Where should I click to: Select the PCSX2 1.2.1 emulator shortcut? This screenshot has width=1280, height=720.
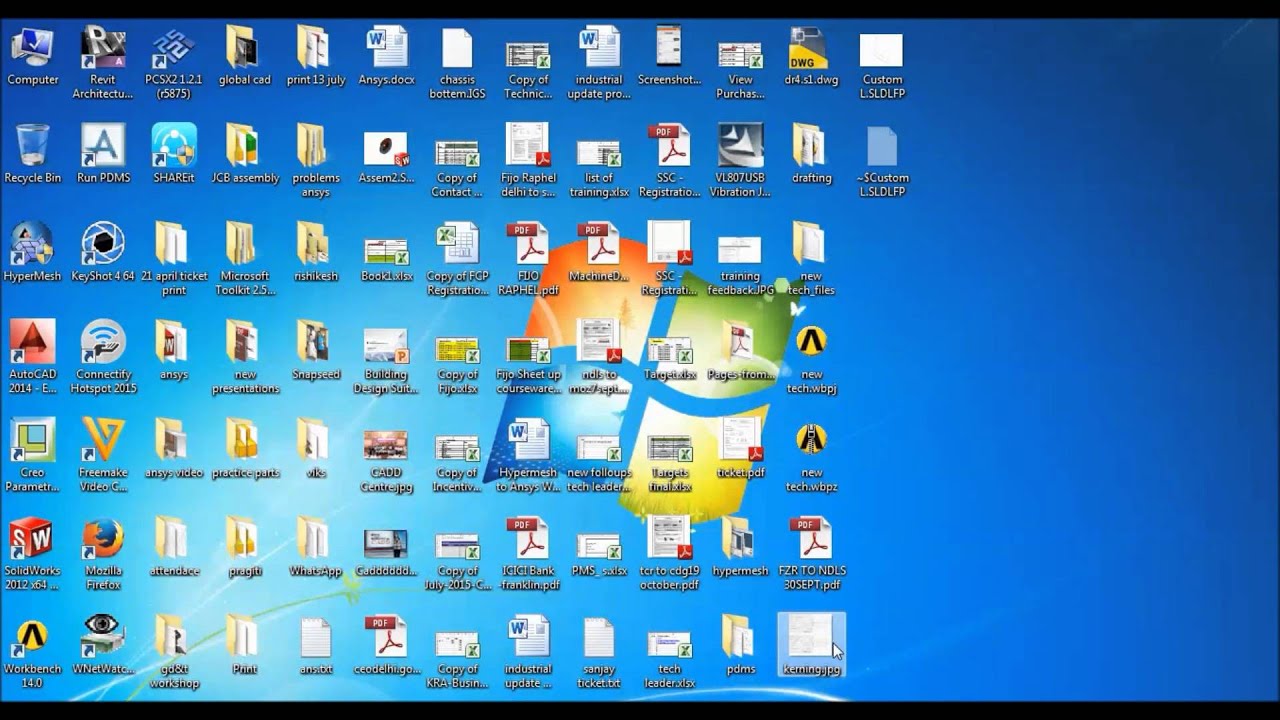(173, 63)
